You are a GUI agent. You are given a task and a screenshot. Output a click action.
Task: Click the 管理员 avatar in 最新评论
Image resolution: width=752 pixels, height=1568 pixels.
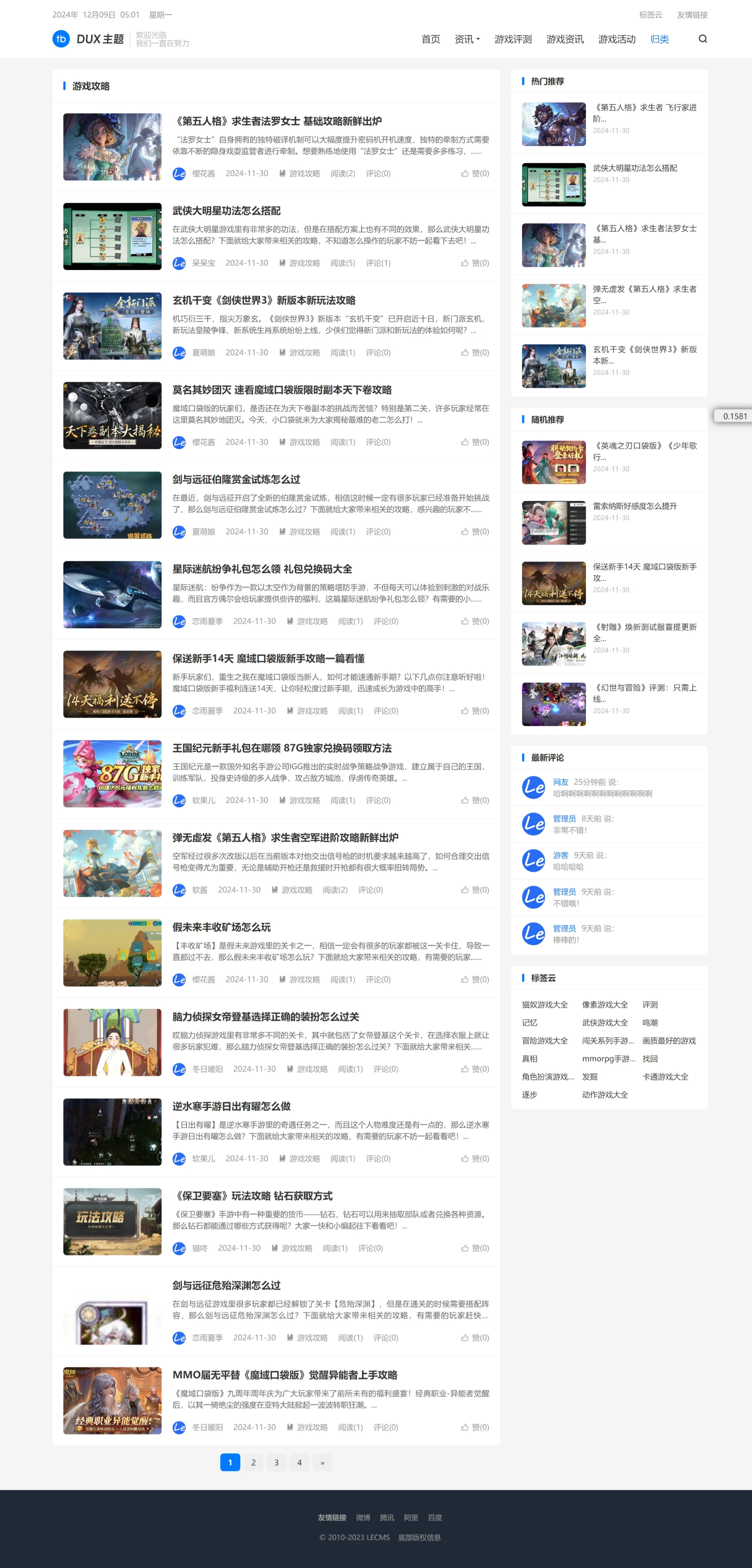click(533, 823)
